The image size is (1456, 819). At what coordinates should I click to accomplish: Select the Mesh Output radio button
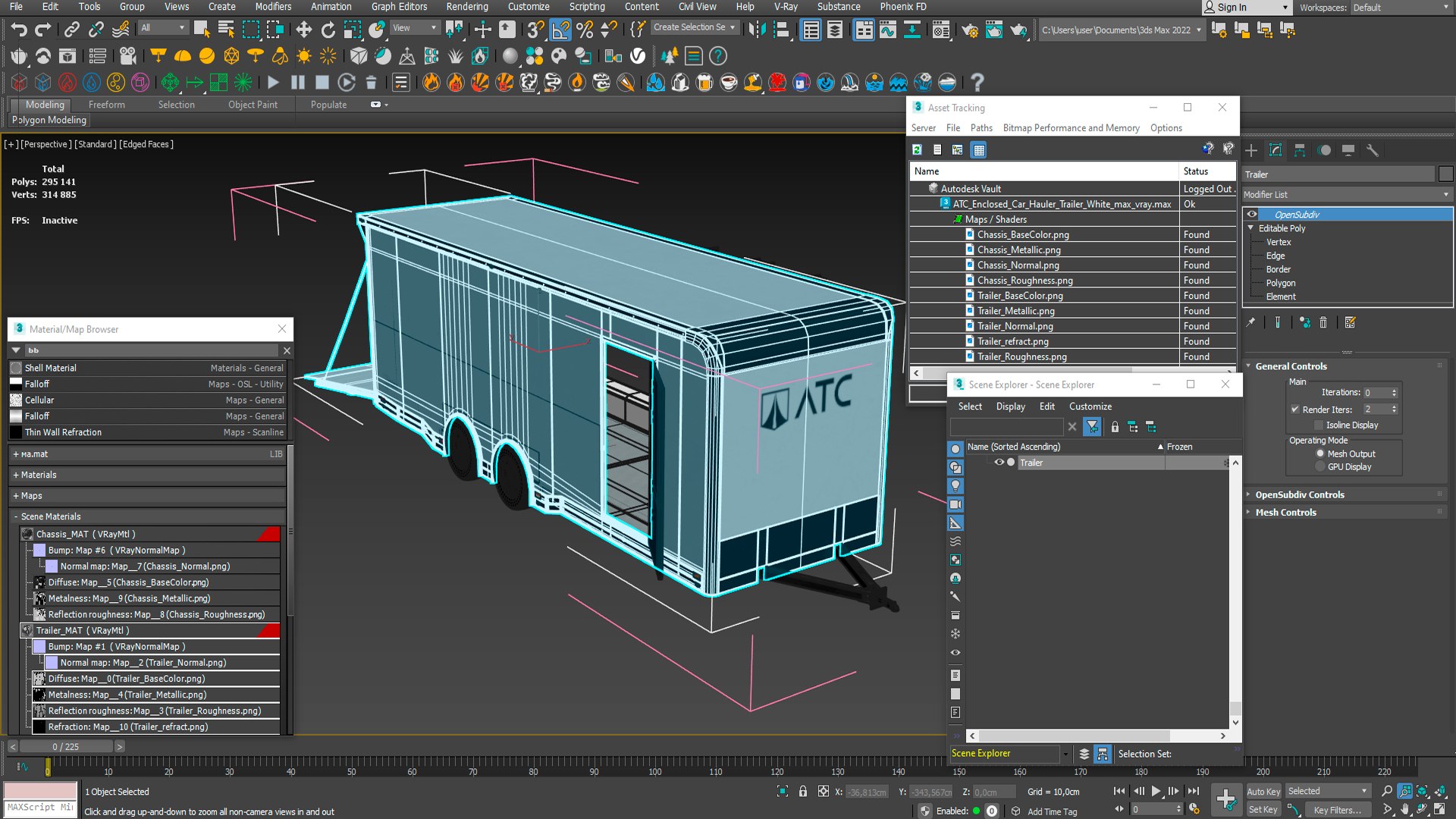tap(1320, 453)
